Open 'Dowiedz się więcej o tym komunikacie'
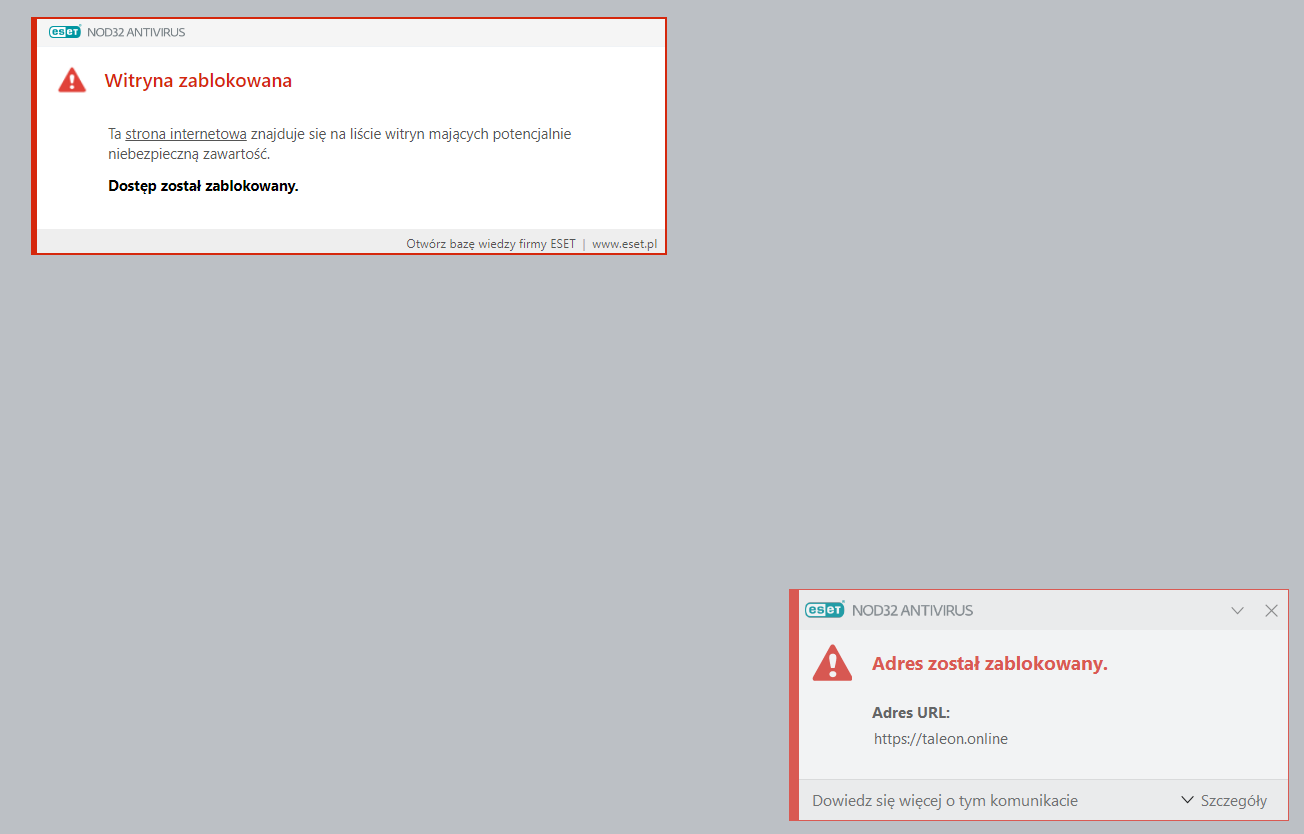1304x834 pixels. tap(945, 800)
